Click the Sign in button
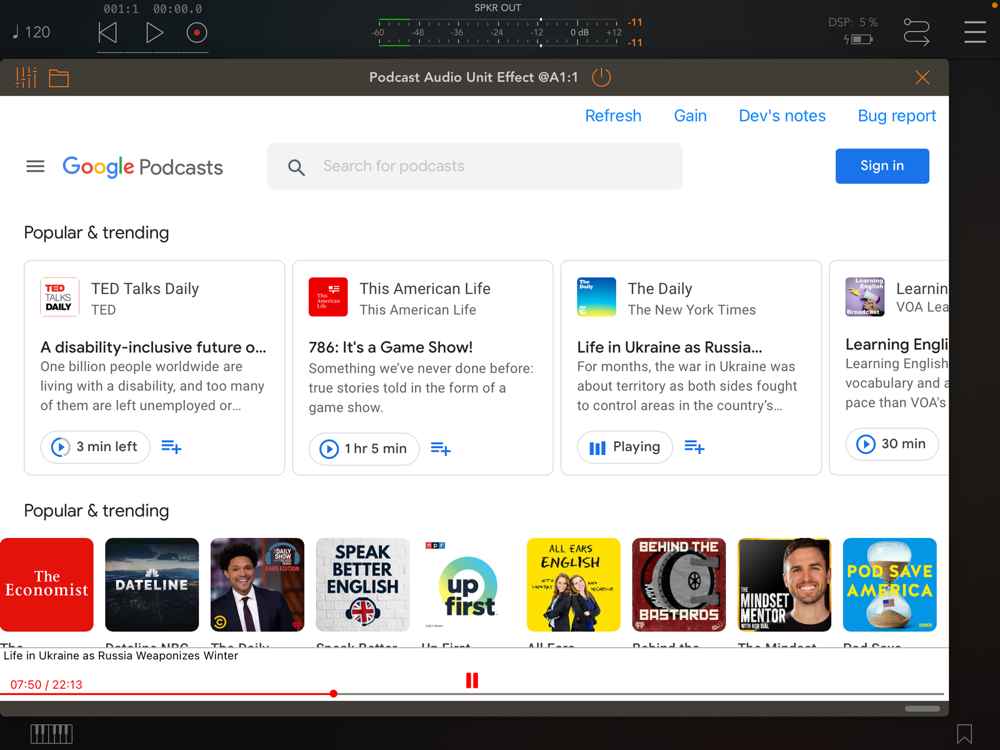This screenshot has height=750, width=1000. tap(882, 166)
